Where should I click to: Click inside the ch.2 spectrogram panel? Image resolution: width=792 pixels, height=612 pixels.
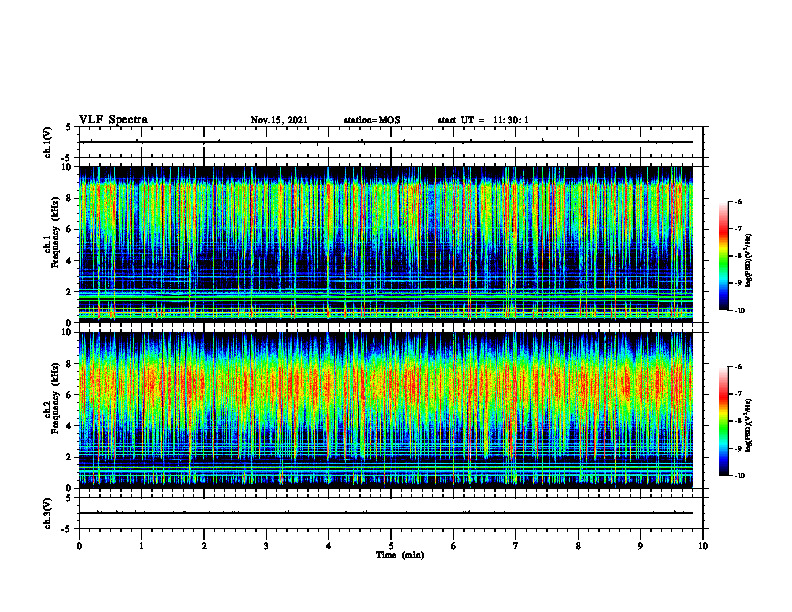pos(386,410)
